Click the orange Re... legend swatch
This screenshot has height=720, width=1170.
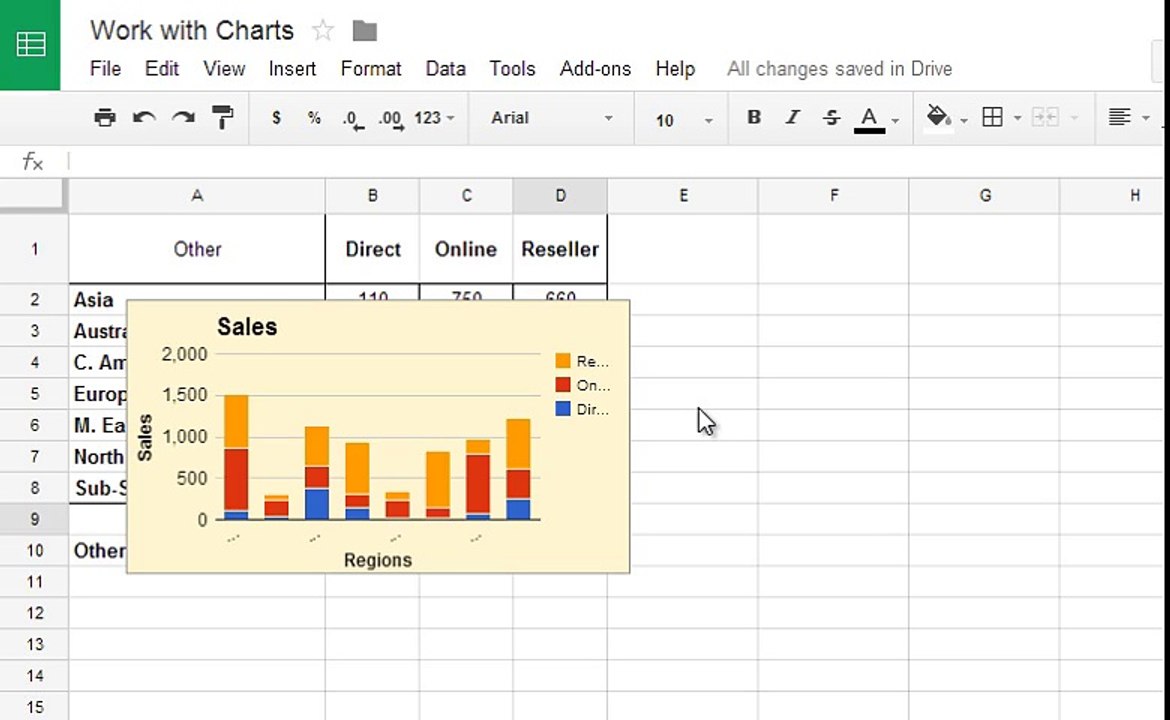pyautogui.click(x=563, y=361)
